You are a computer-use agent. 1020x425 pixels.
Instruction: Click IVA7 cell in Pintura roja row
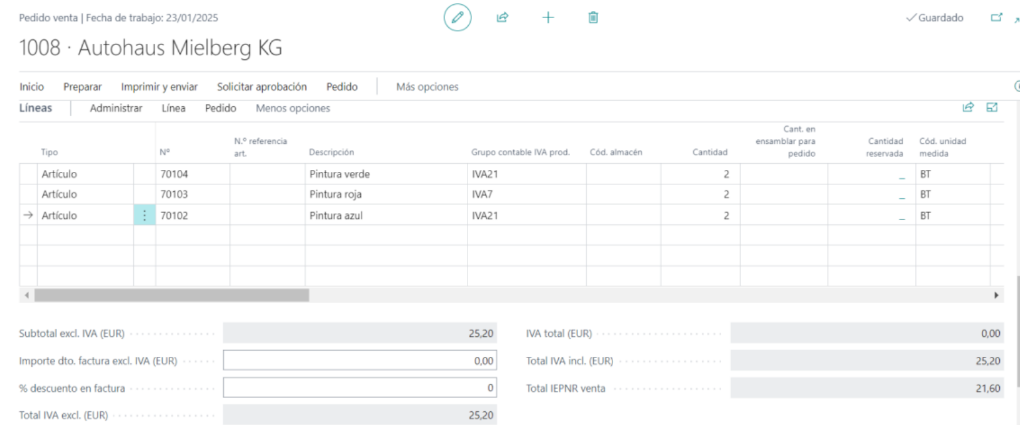527,194
